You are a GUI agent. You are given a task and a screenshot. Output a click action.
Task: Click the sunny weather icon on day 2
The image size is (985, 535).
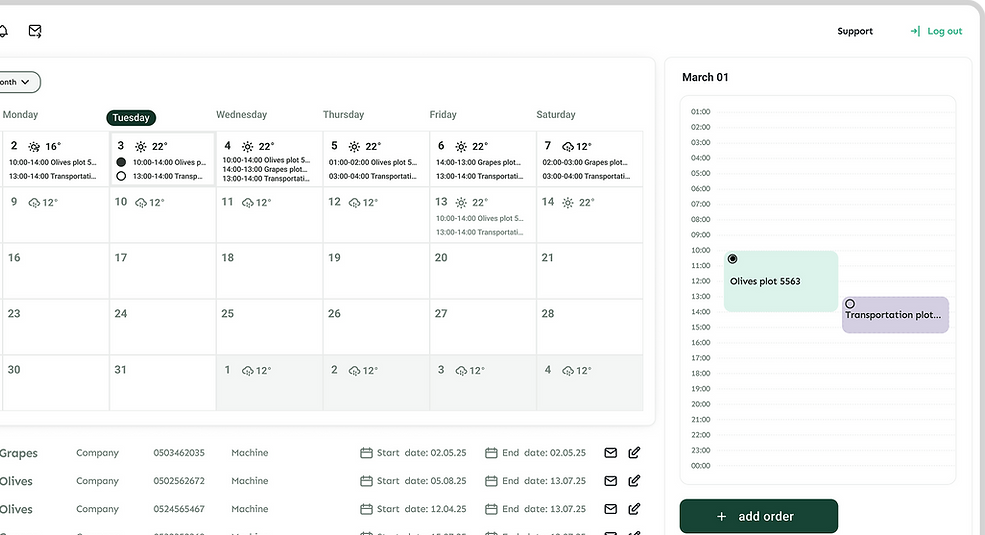click(34, 147)
